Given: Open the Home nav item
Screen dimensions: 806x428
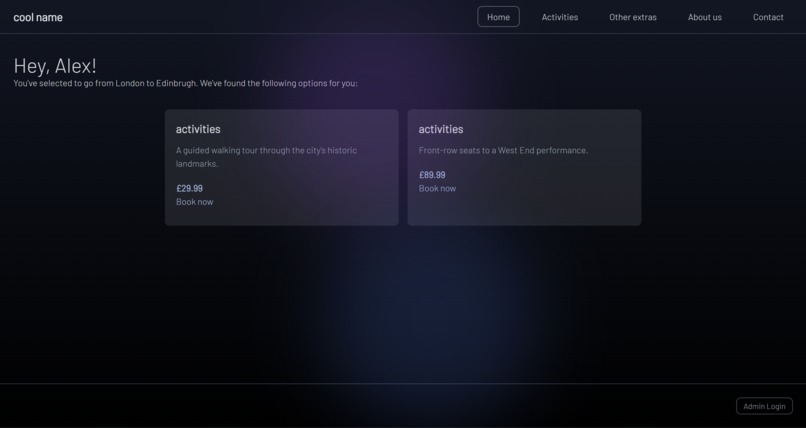Looking at the screenshot, I should click(x=498, y=17).
